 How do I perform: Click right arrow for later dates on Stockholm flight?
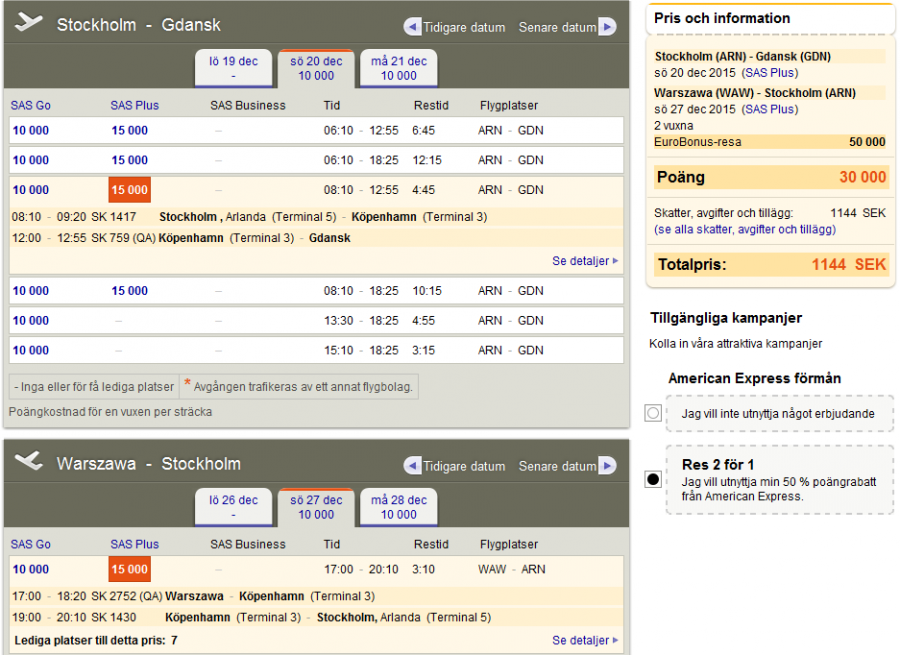tap(607, 27)
